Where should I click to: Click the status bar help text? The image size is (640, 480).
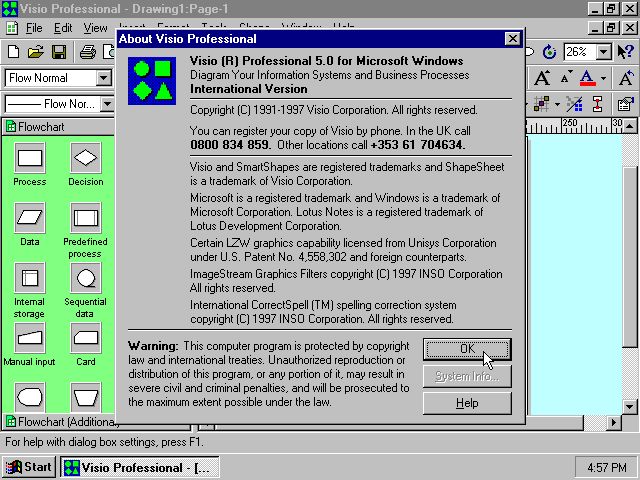click(x=104, y=442)
